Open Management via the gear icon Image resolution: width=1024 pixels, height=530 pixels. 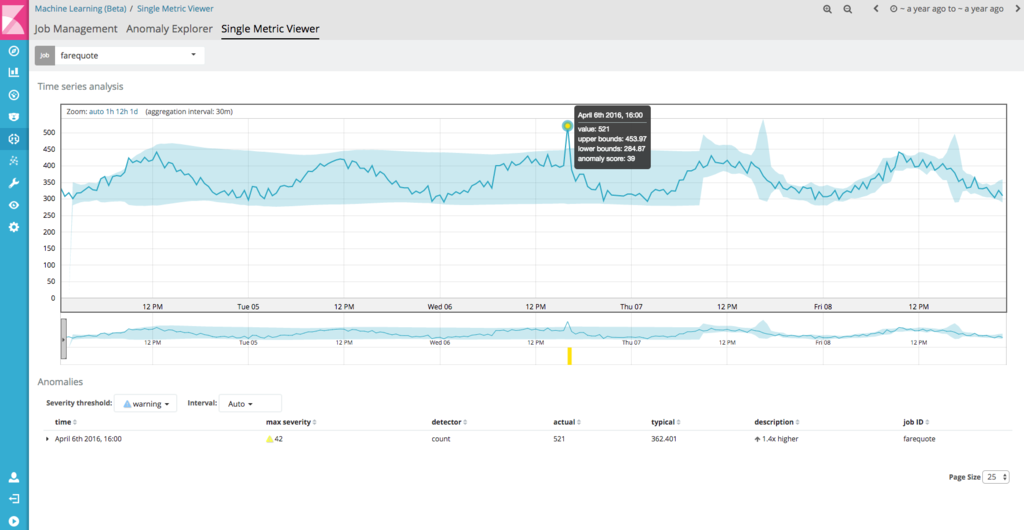coord(14,227)
